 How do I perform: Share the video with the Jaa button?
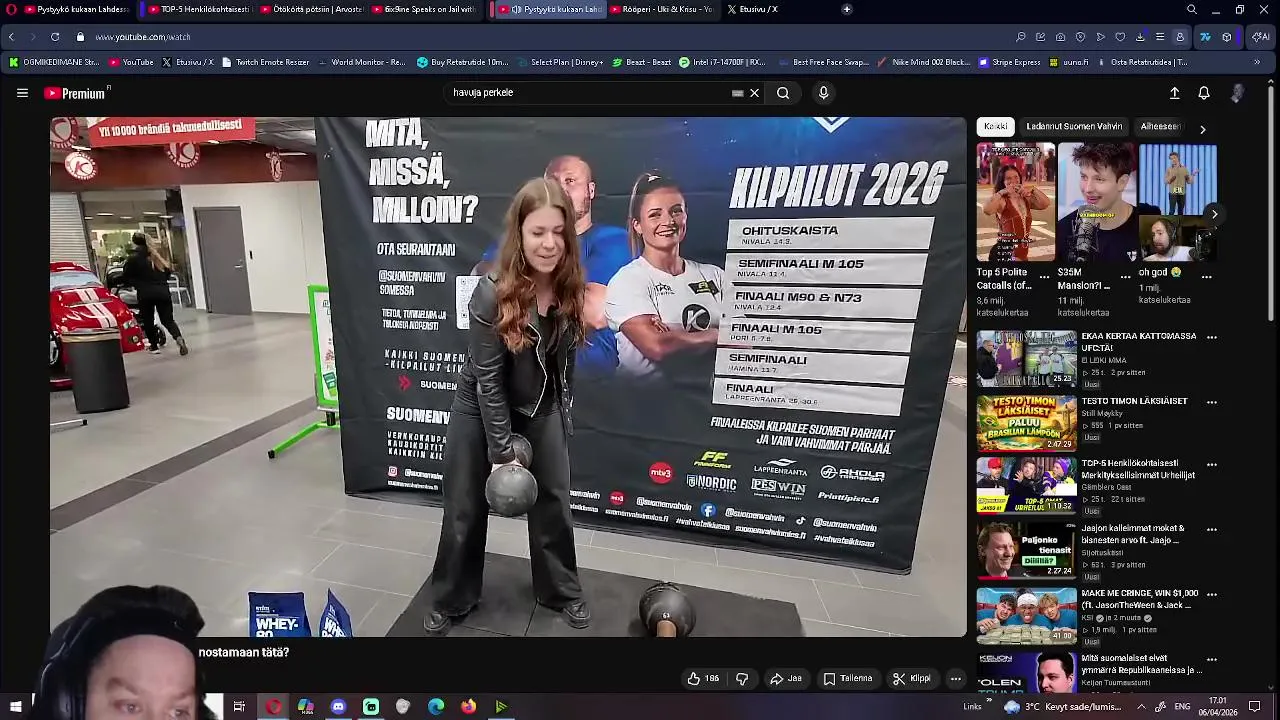(785, 678)
